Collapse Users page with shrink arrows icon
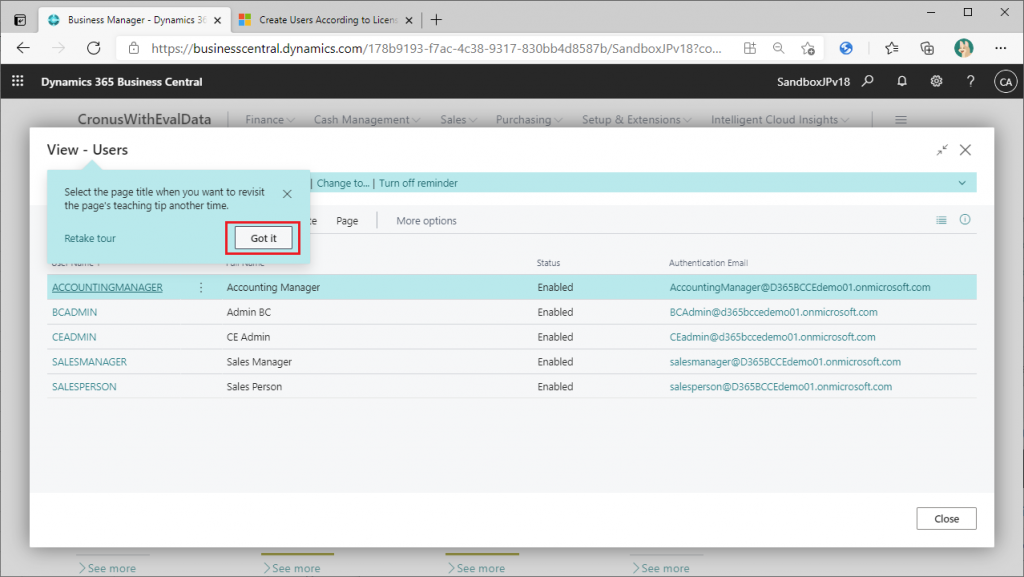This screenshot has height=577, width=1024. (942, 150)
